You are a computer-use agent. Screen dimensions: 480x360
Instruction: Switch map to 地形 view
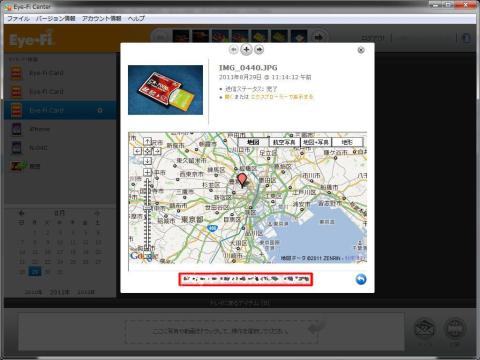[347, 142]
